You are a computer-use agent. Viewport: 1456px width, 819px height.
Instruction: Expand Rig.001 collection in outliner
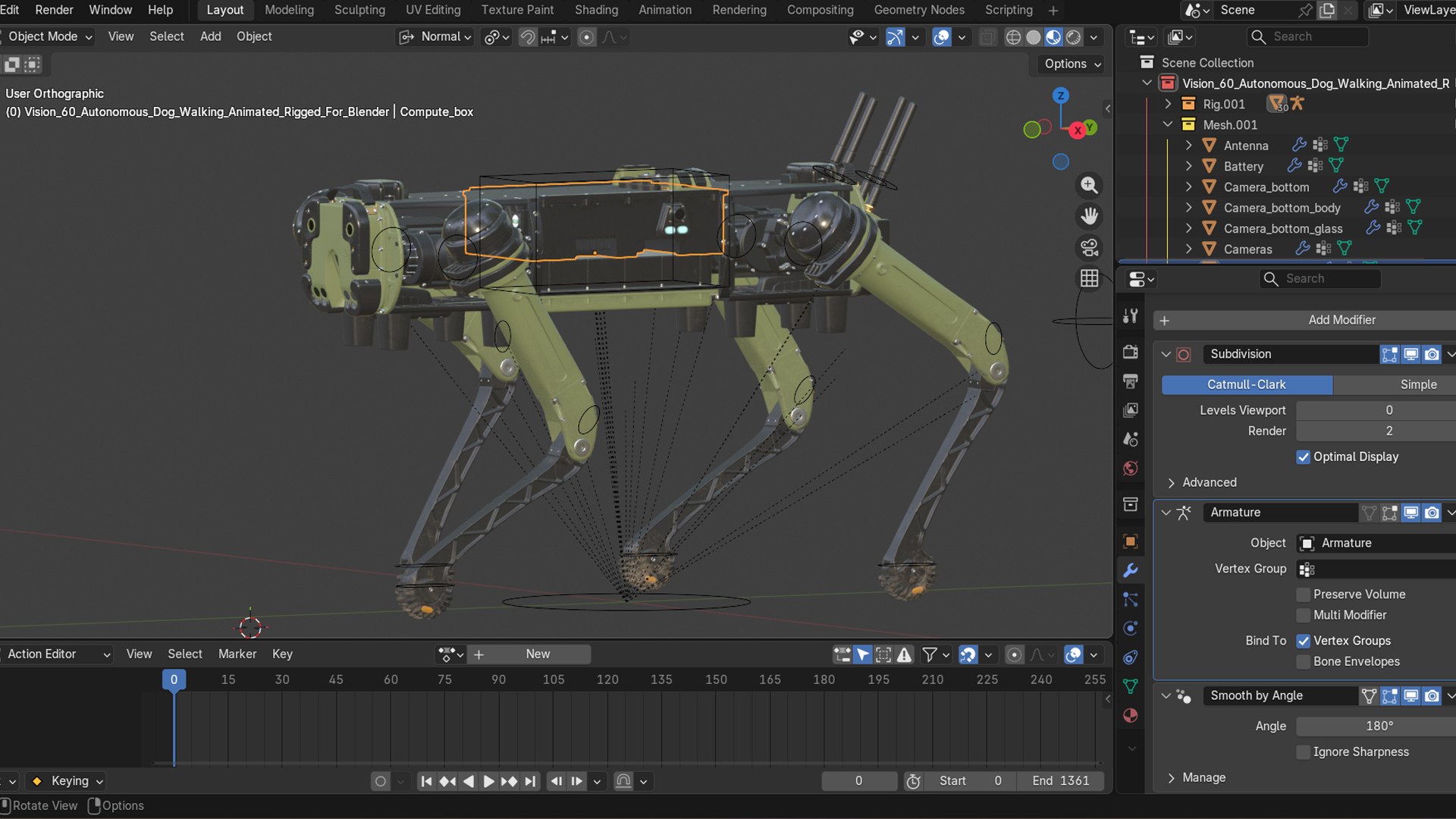click(x=1168, y=104)
